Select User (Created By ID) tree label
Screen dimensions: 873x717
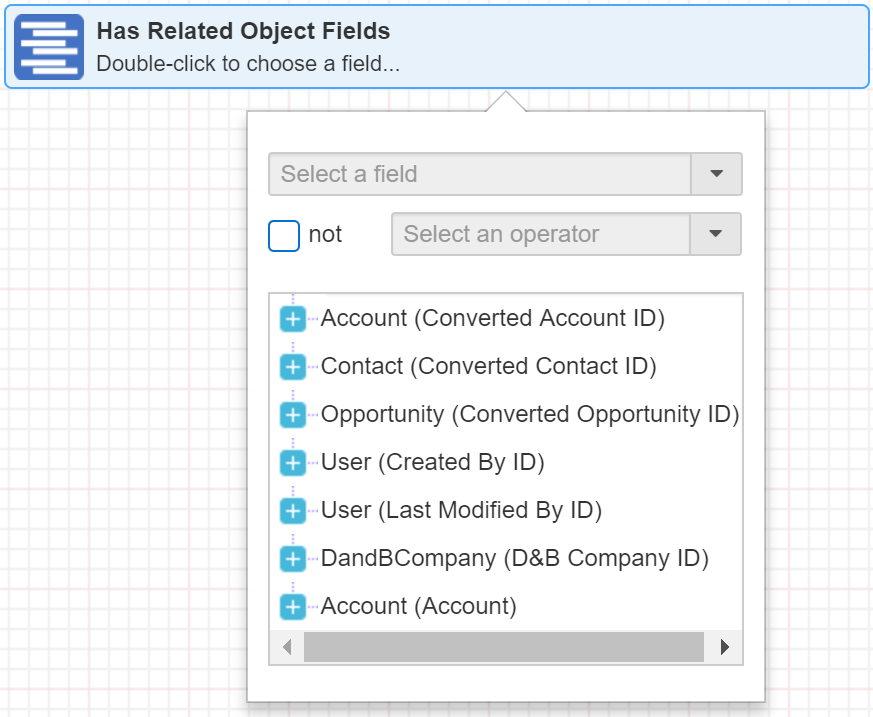[x=432, y=463]
